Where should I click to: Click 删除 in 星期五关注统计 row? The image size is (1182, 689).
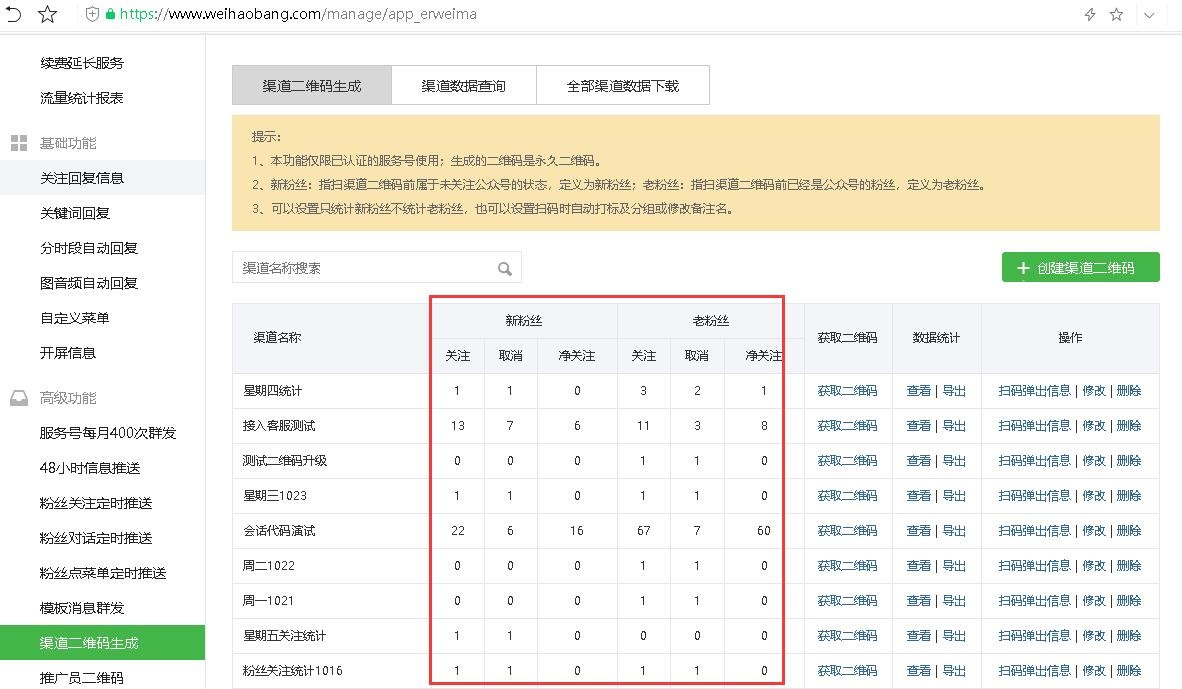[x=1128, y=635]
